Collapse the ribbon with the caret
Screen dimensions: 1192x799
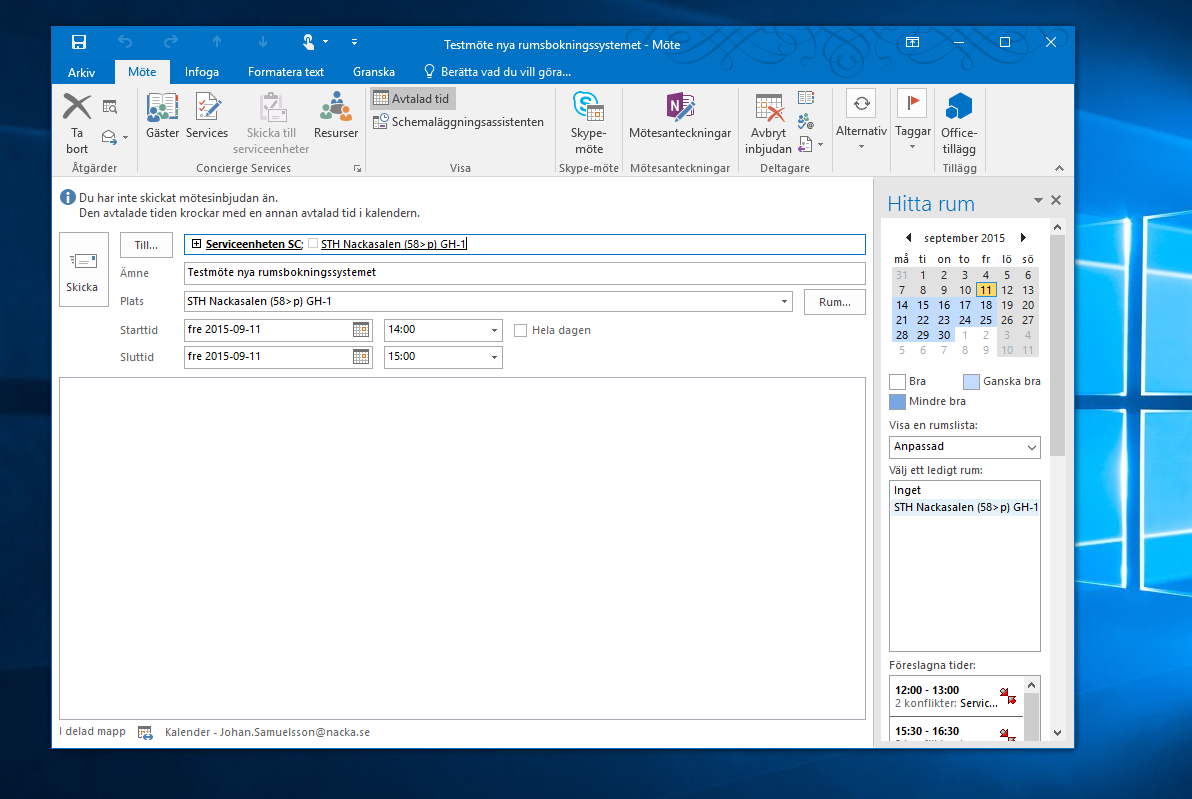pos(1059,168)
